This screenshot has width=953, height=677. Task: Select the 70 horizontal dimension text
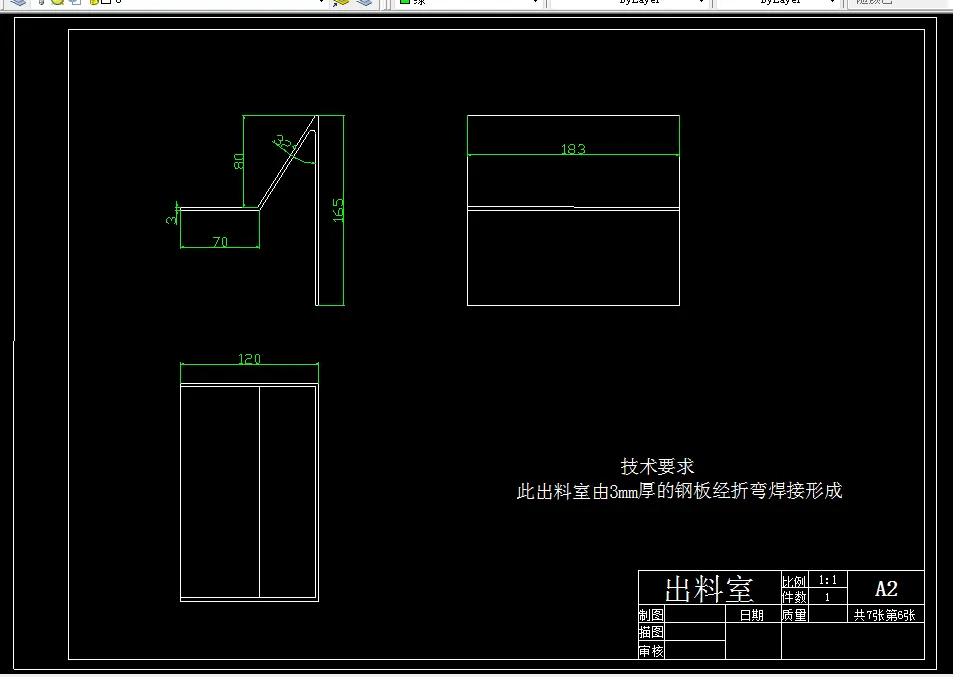tap(220, 242)
